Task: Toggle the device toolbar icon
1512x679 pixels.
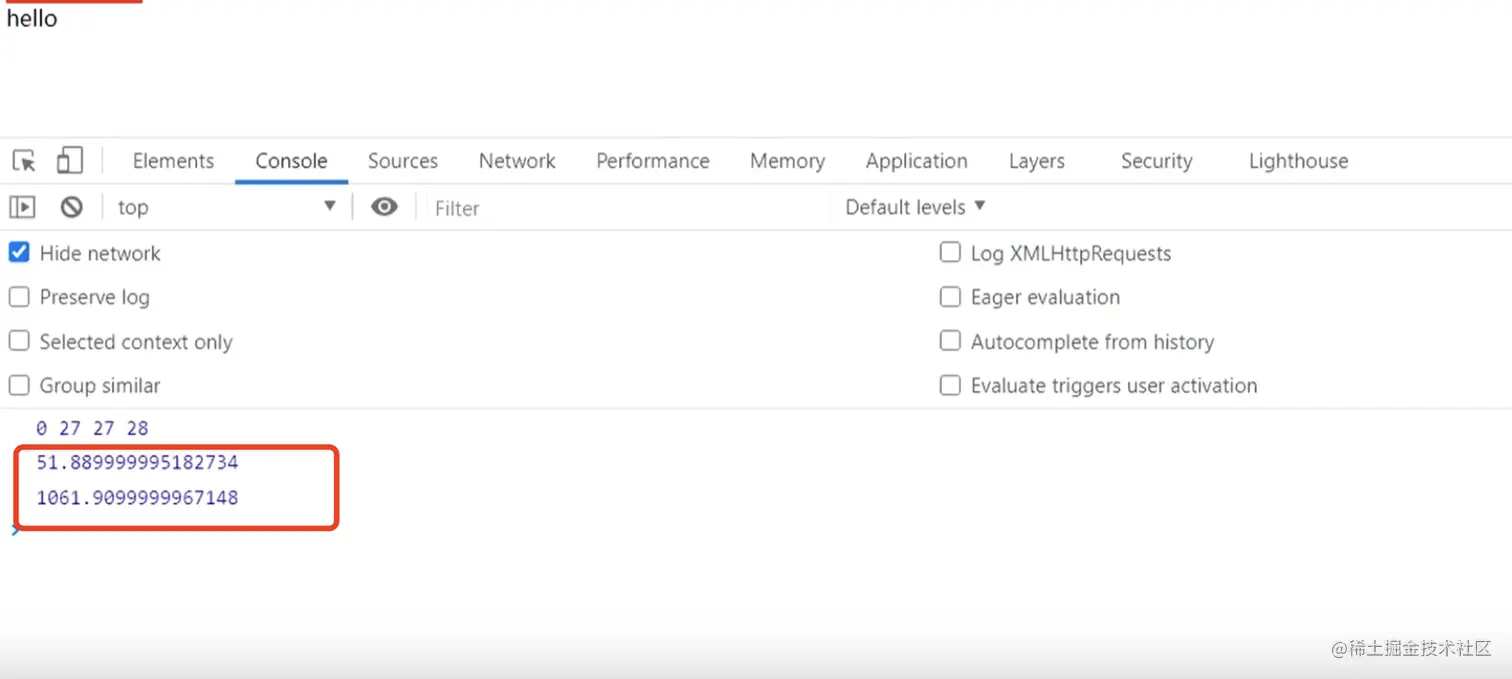Action: (x=69, y=160)
